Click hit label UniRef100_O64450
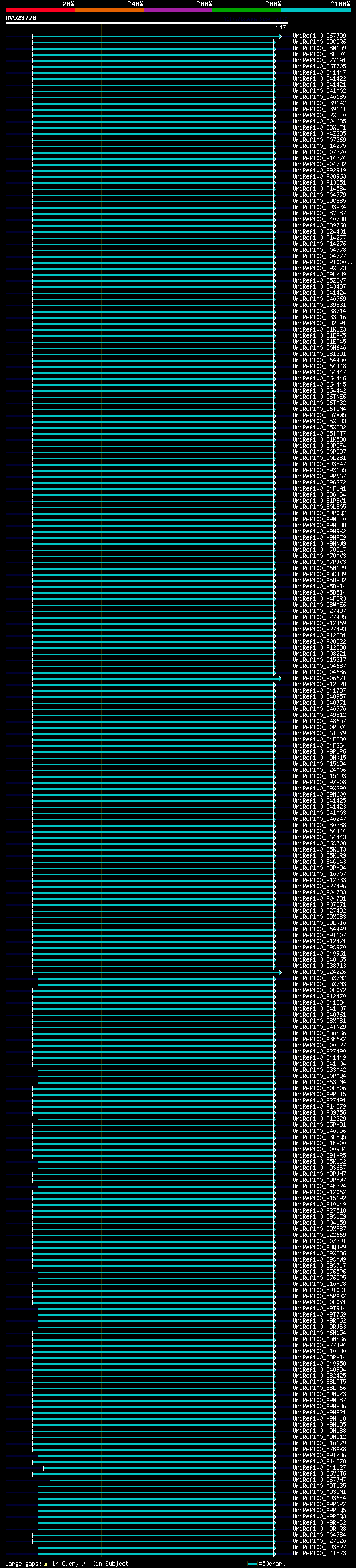Screen dimensions: 356x1568 [x=319, y=360]
